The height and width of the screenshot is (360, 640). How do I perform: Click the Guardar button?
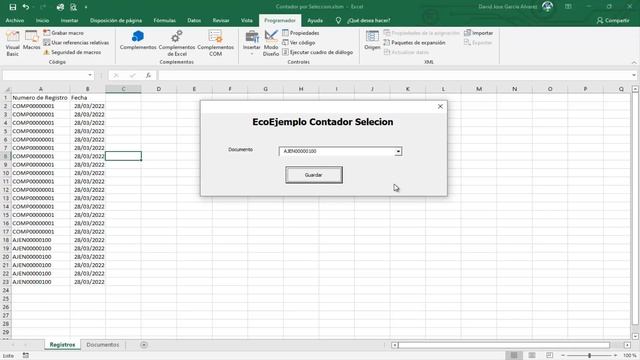(x=313, y=175)
